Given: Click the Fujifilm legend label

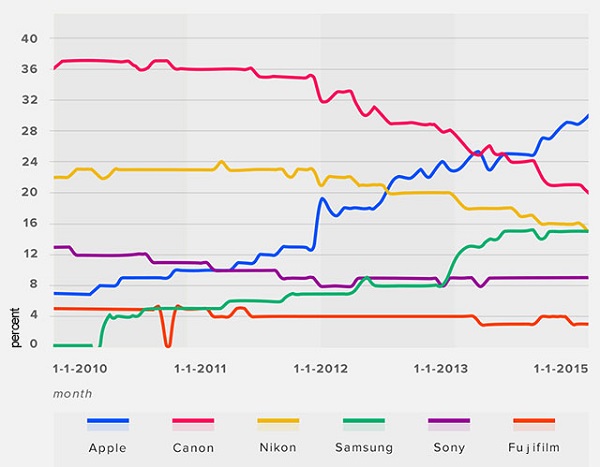Looking at the screenshot, I should pos(533,446).
